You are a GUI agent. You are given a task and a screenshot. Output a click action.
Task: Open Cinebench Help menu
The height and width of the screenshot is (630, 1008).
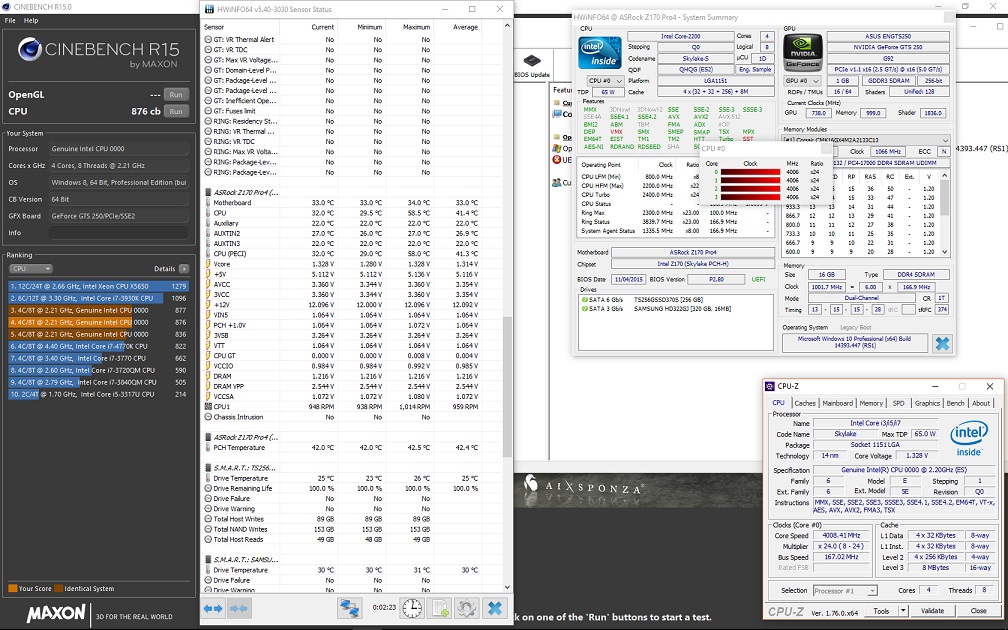pos(31,21)
